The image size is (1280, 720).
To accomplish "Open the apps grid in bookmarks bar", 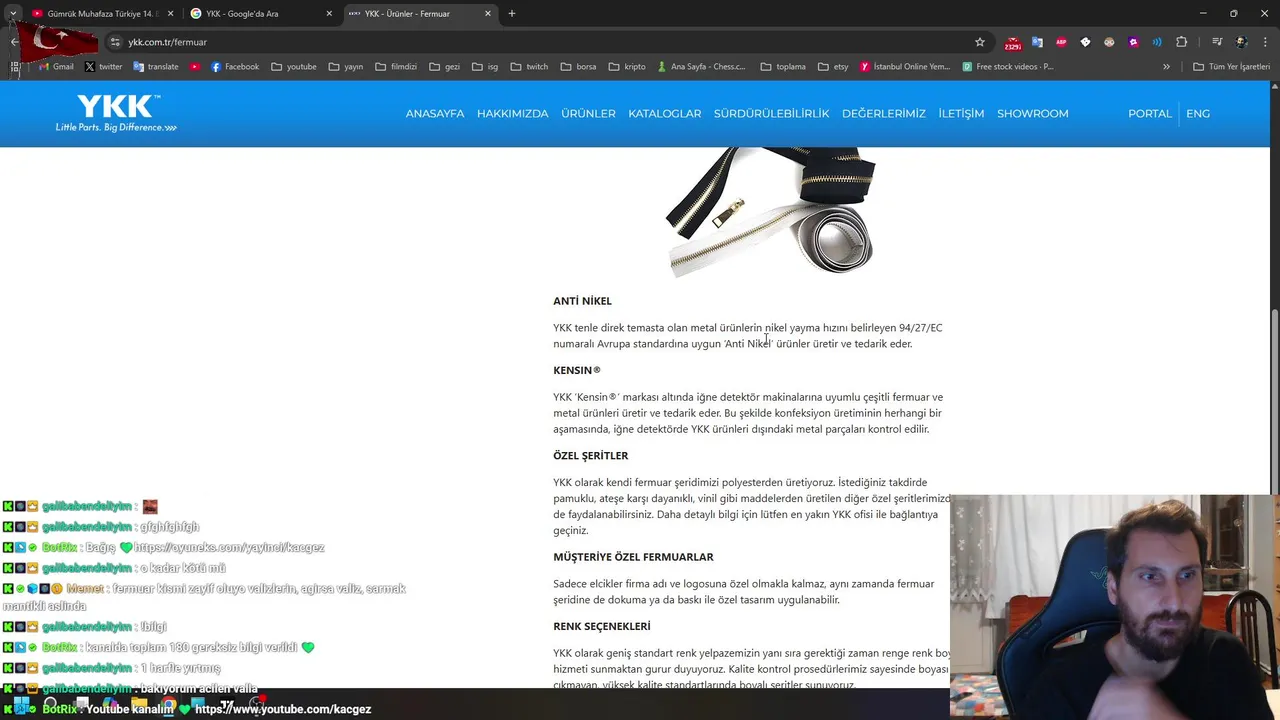I will 15,67.
